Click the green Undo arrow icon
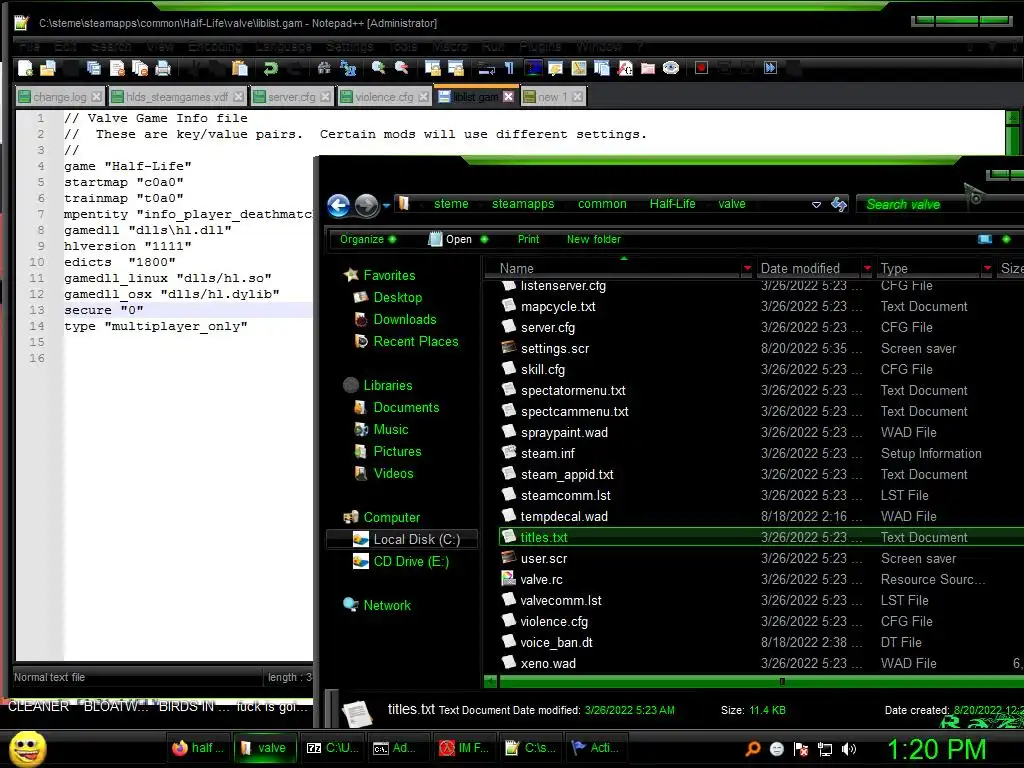The width and height of the screenshot is (1024, 768). 270,68
